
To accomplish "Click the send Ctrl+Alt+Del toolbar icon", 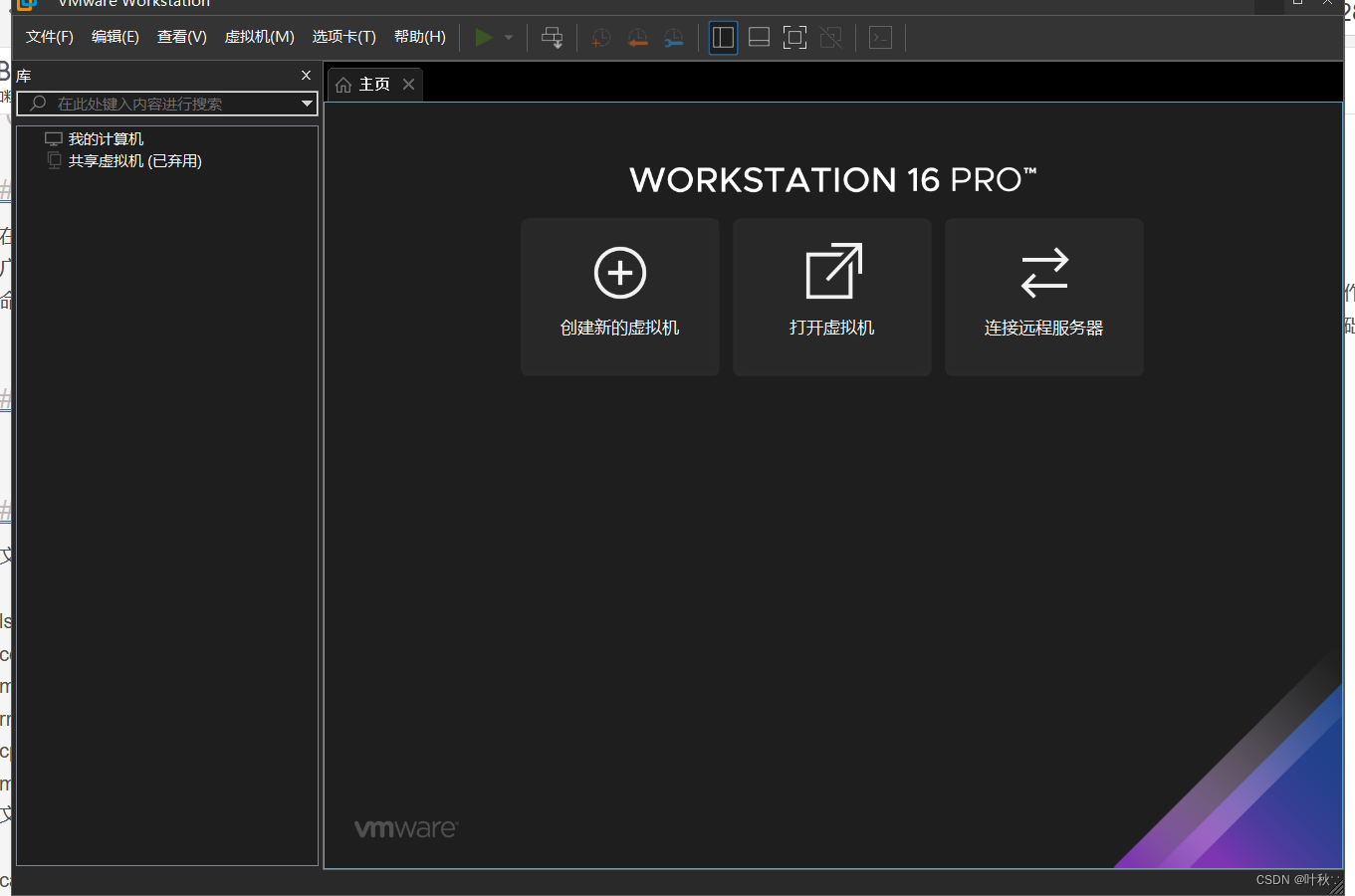I will click(552, 38).
